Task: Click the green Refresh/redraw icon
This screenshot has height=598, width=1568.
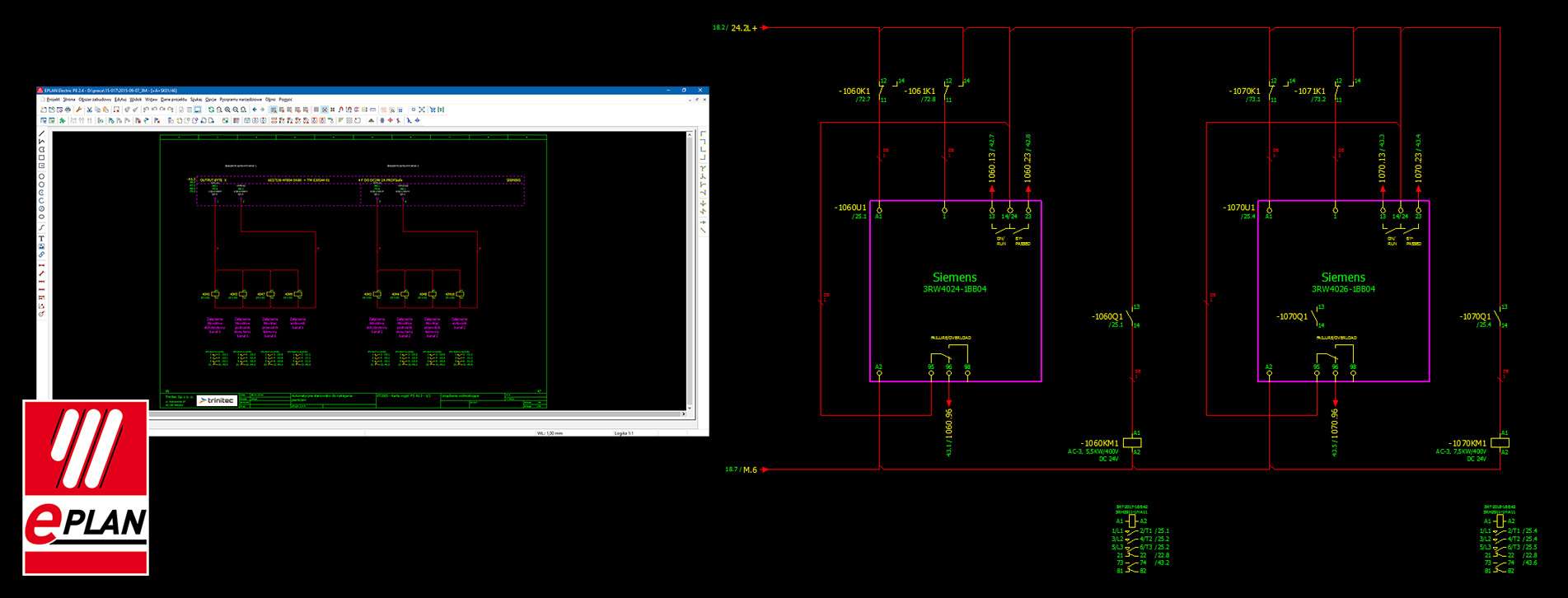Action: click(211, 110)
